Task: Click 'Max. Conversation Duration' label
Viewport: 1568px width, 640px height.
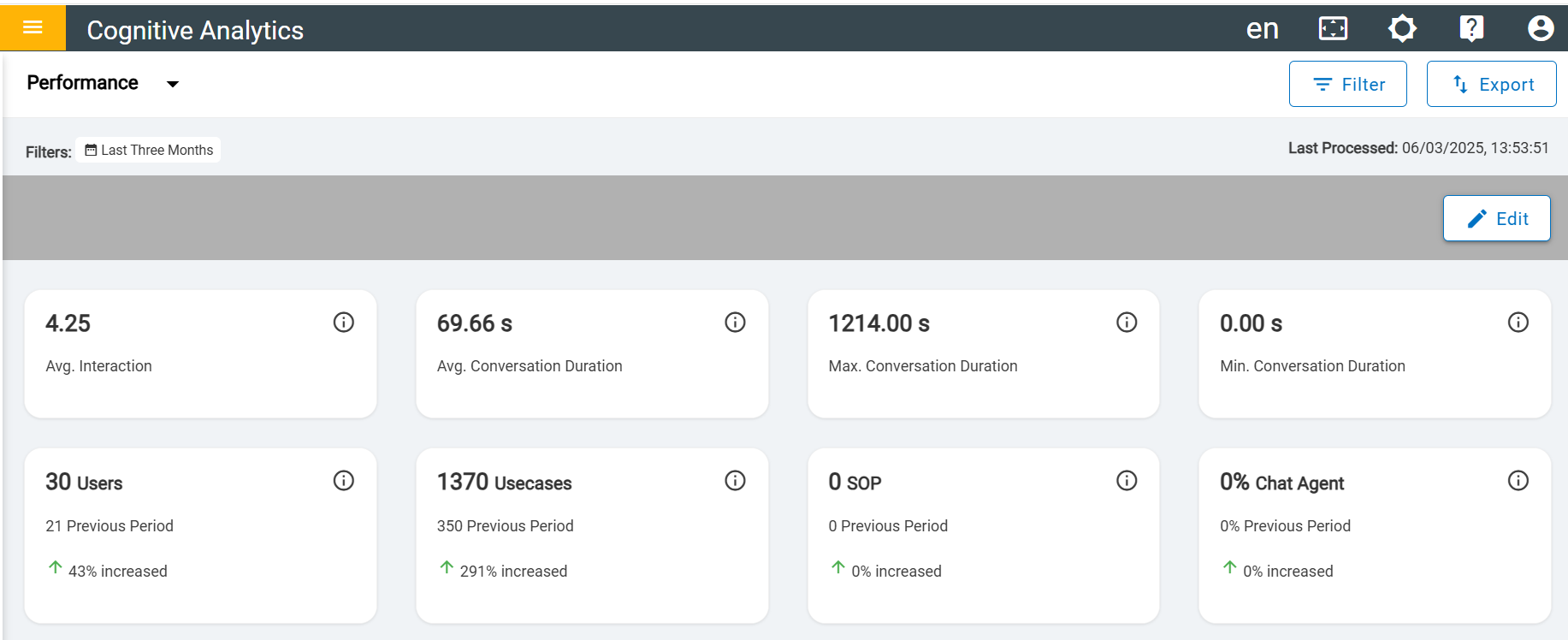Action: coord(923,366)
